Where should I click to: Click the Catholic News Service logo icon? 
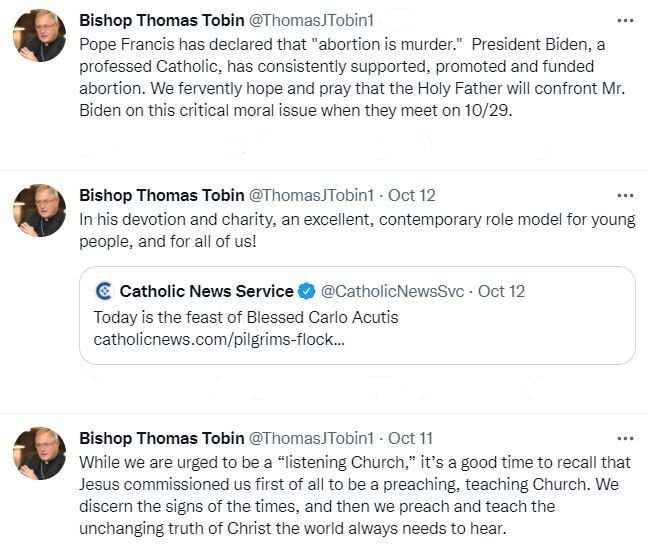pyautogui.click(x=104, y=291)
